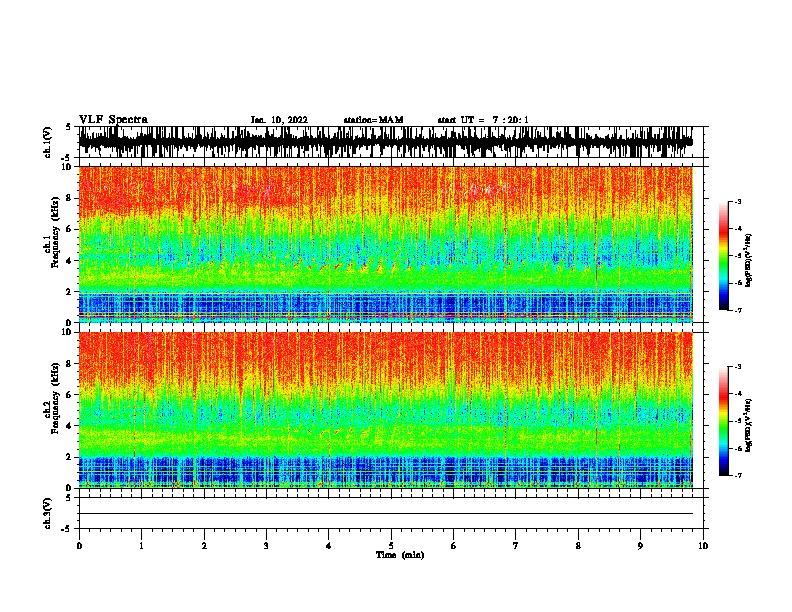Click the flat ch.3 voltage line

pos(386,514)
